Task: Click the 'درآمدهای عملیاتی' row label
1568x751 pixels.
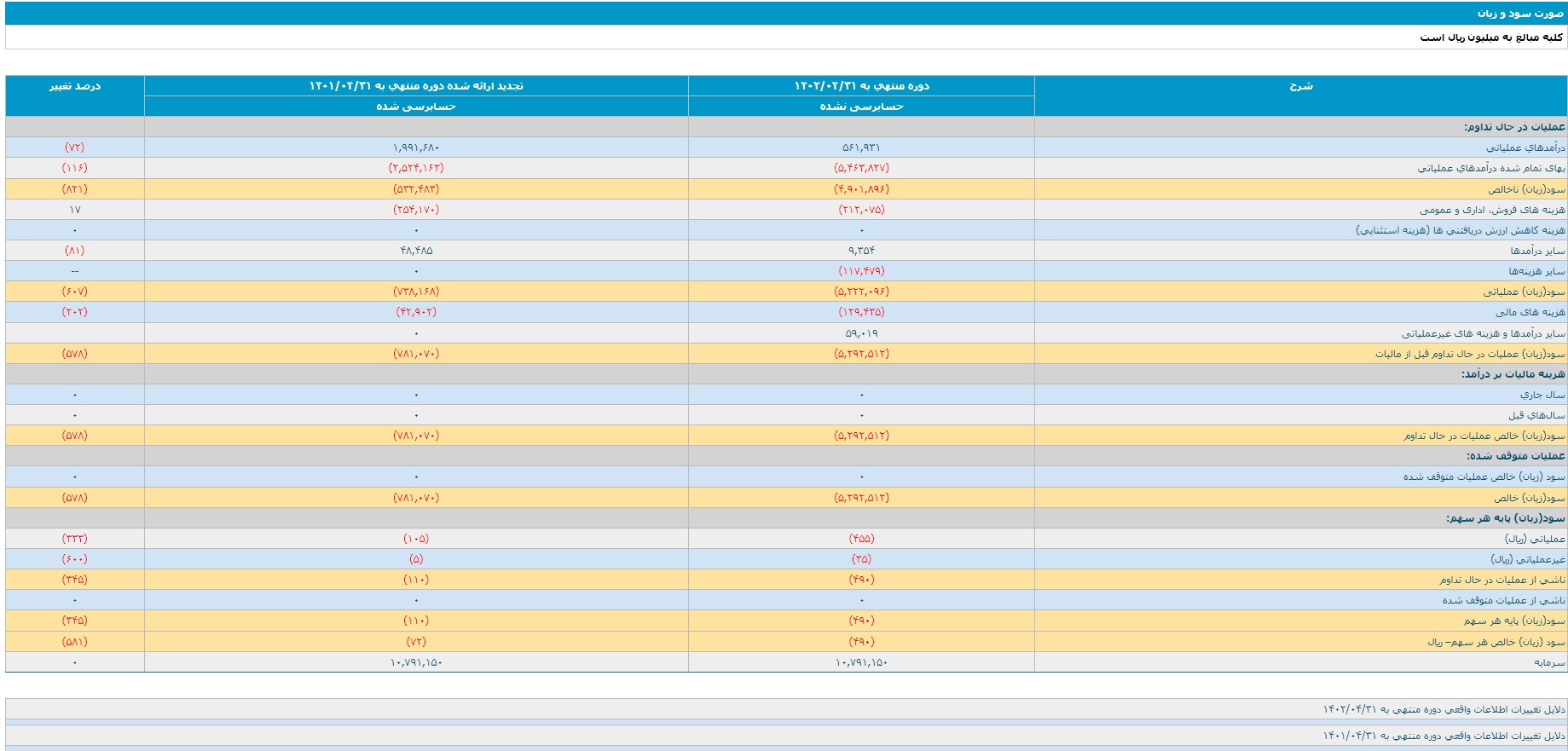Action: (x=1525, y=148)
